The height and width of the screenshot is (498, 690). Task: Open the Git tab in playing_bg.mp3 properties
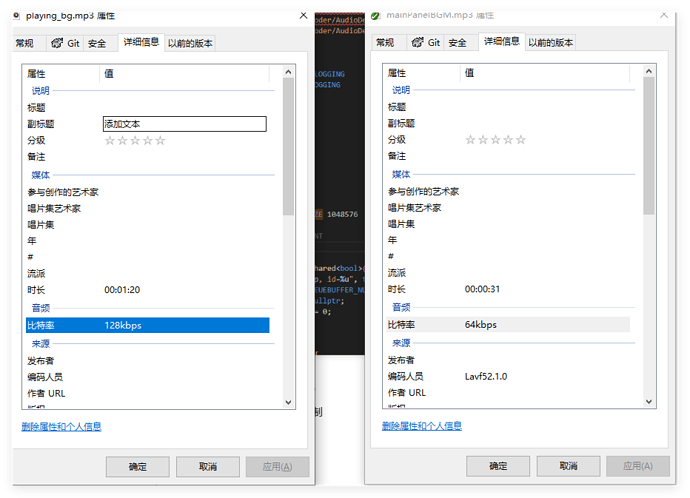(65, 43)
